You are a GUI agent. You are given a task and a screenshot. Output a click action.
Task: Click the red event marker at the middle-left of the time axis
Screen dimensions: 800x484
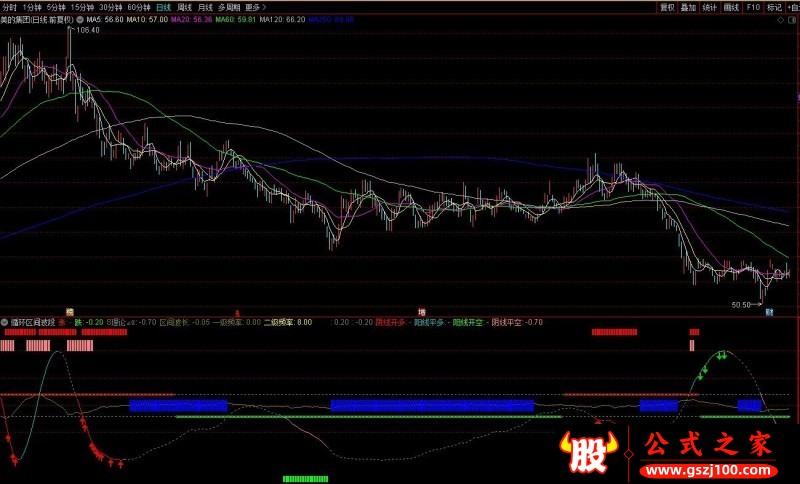(x=237, y=312)
